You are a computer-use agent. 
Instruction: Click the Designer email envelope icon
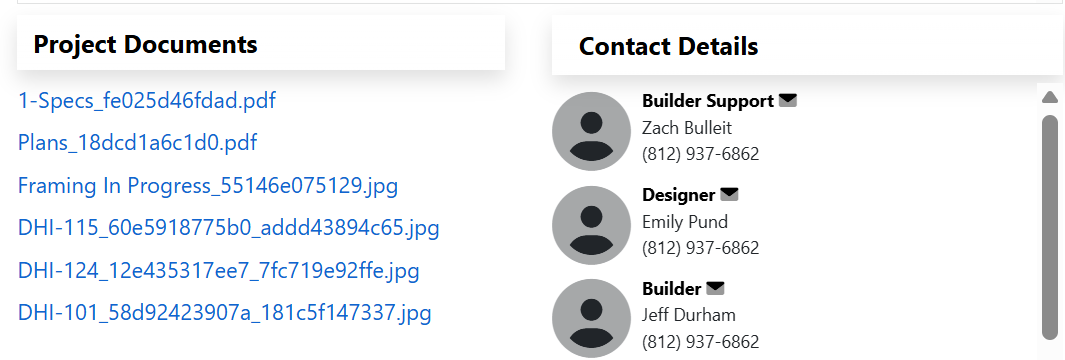pos(729,195)
